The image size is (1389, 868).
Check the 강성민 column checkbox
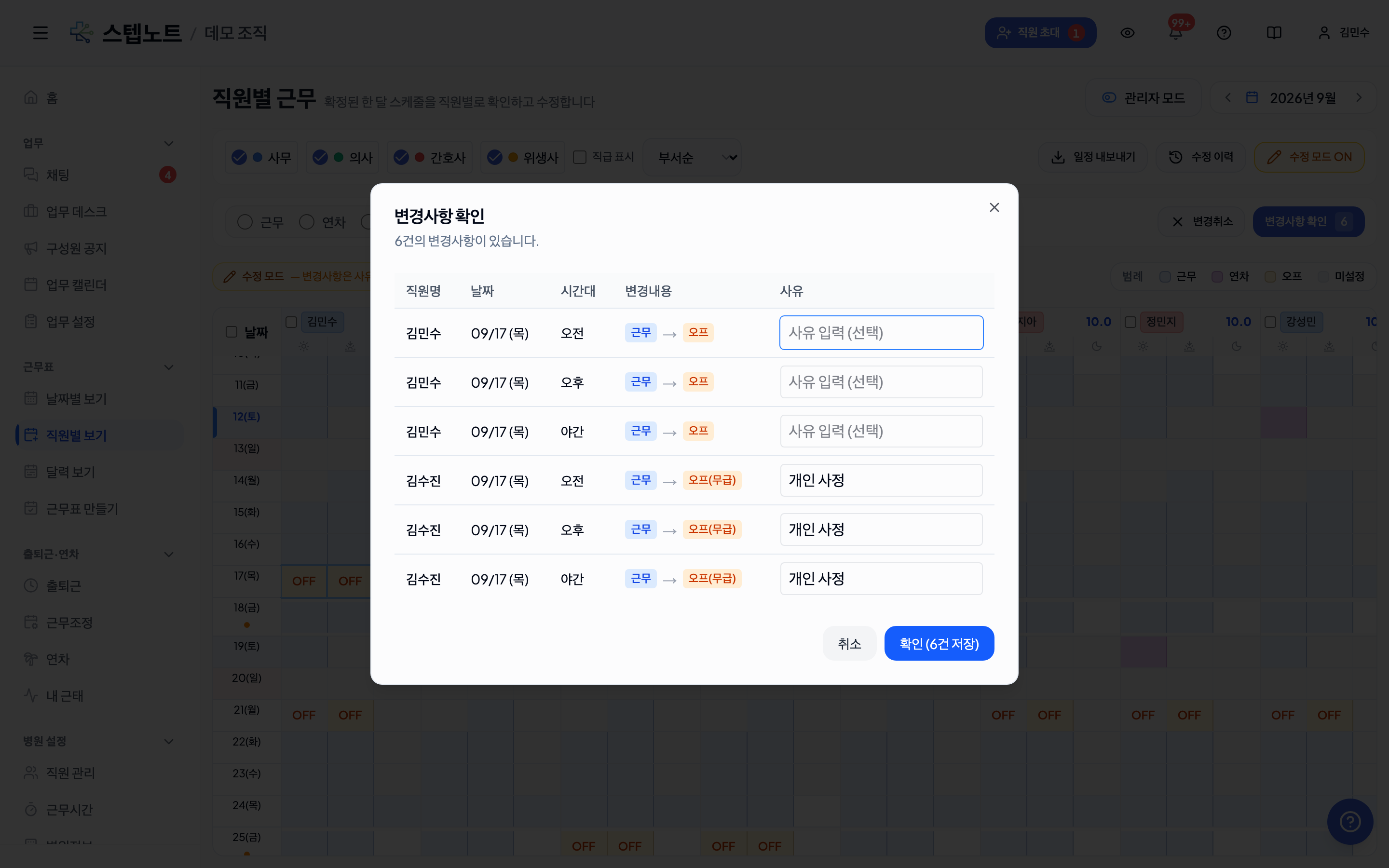tap(1270, 322)
